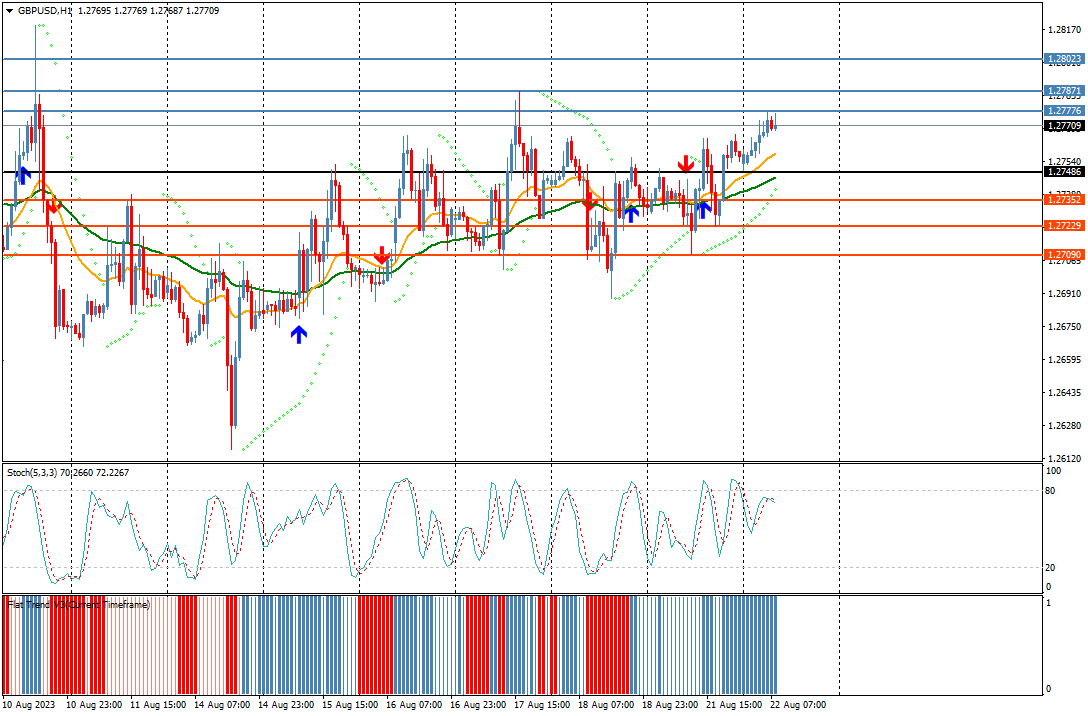Click the 16 Aug 07:00 time axis label
The width and height of the screenshot is (1088, 716).
pos(414,705)
